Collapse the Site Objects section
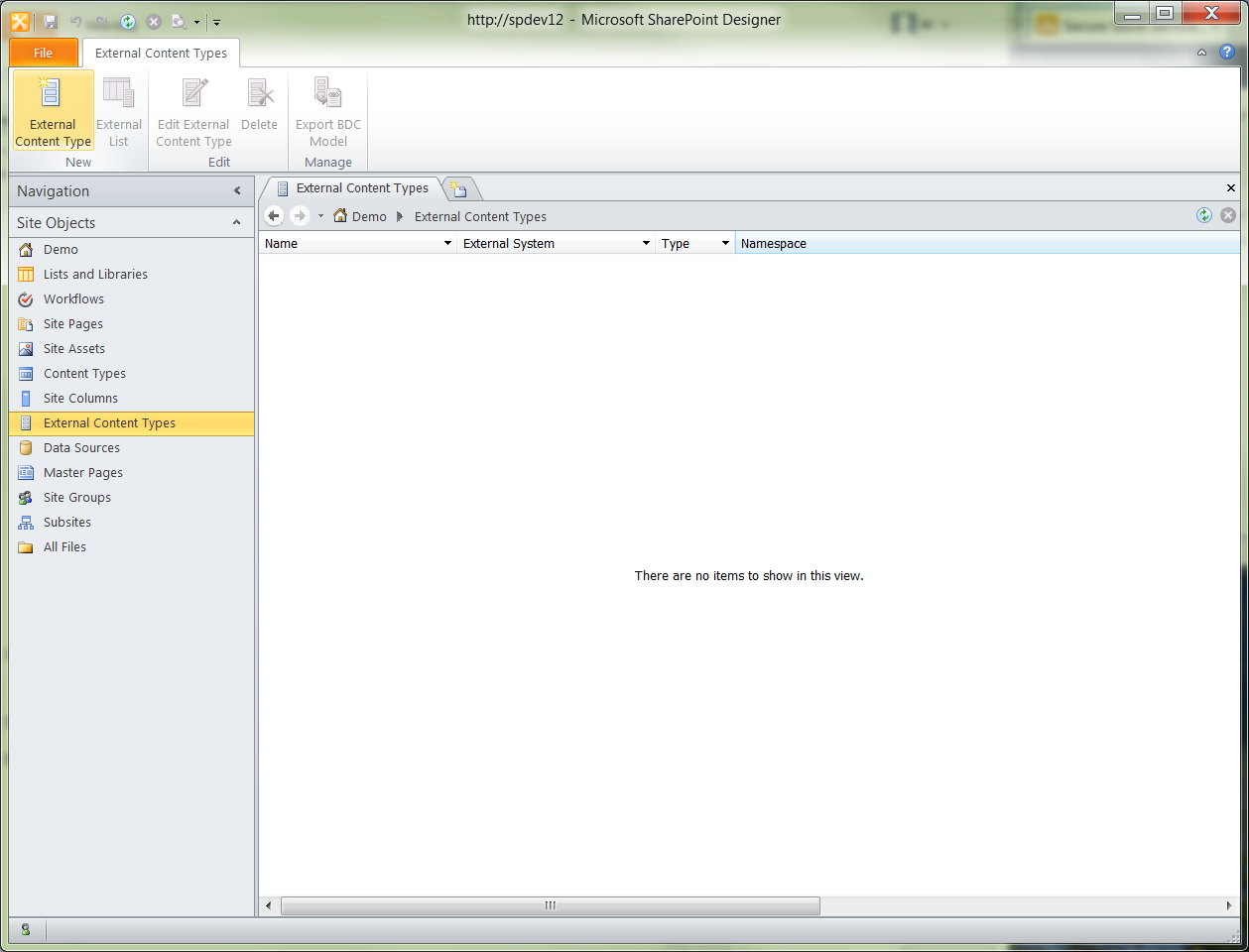Screen dimensions: 1249x952 pos(236,222)
